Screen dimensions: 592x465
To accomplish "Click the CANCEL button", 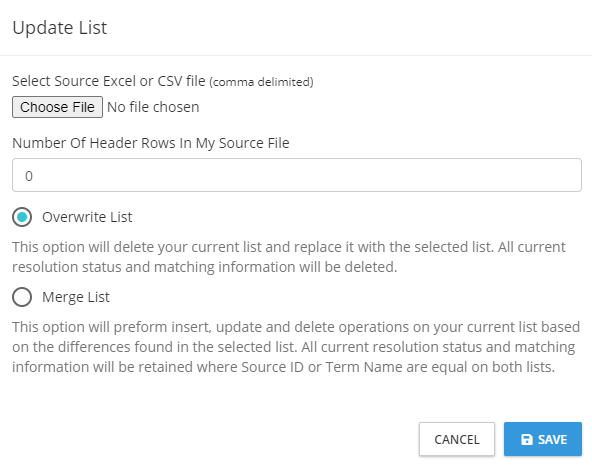I will tap(457, 439).
